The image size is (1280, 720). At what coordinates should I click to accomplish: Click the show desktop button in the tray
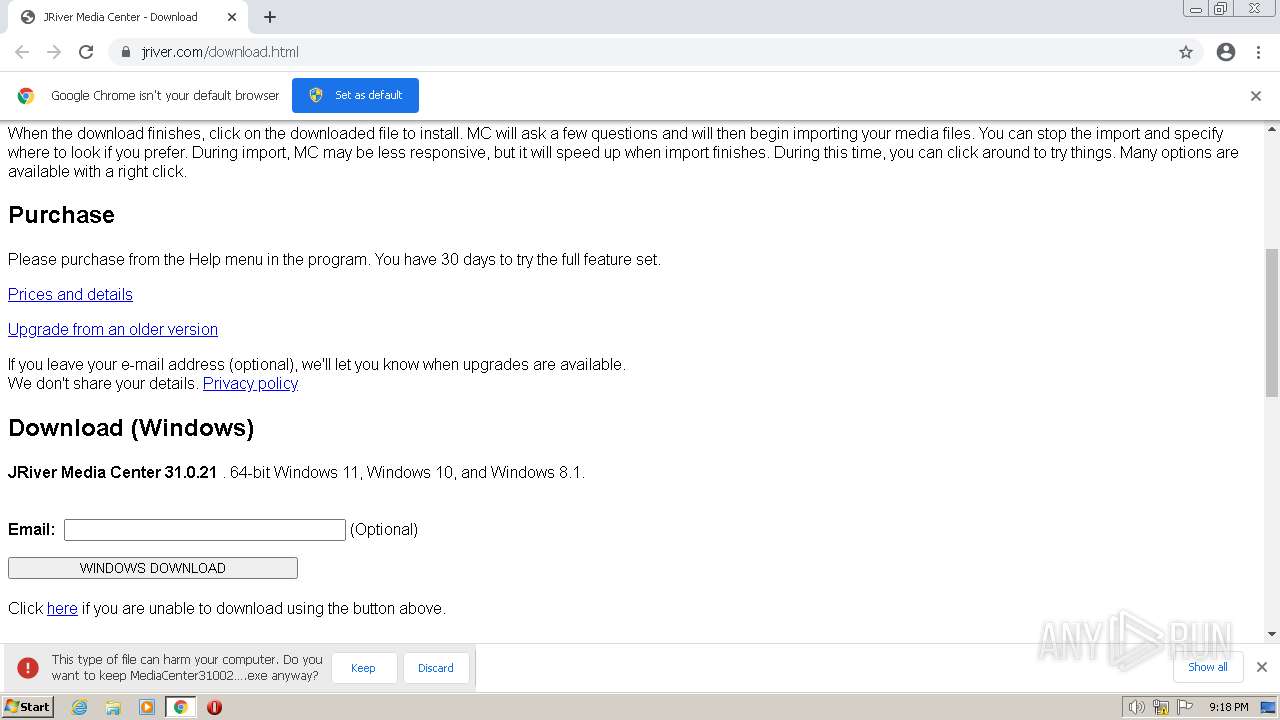click(1269, 707)
